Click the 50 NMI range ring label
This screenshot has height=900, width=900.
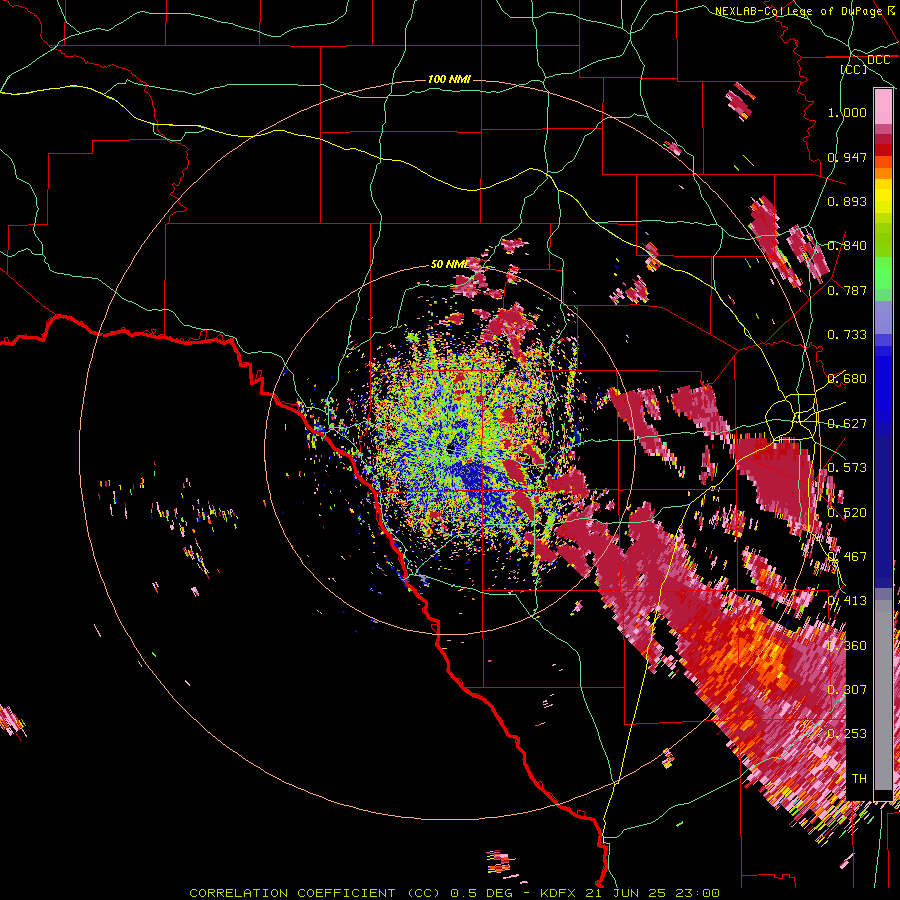click(x=449, y=264)
